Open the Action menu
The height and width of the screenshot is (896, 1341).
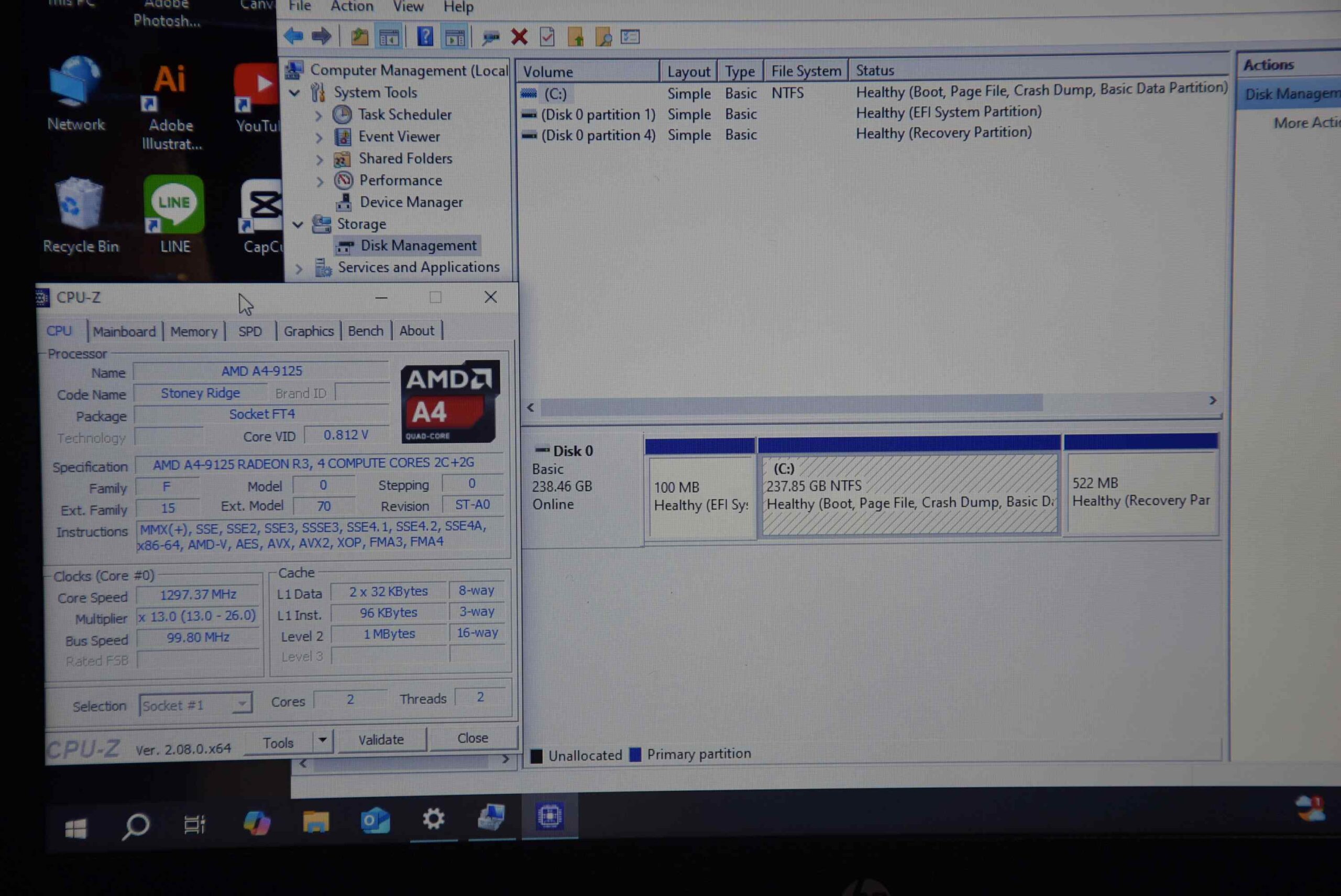coord(351,7)
